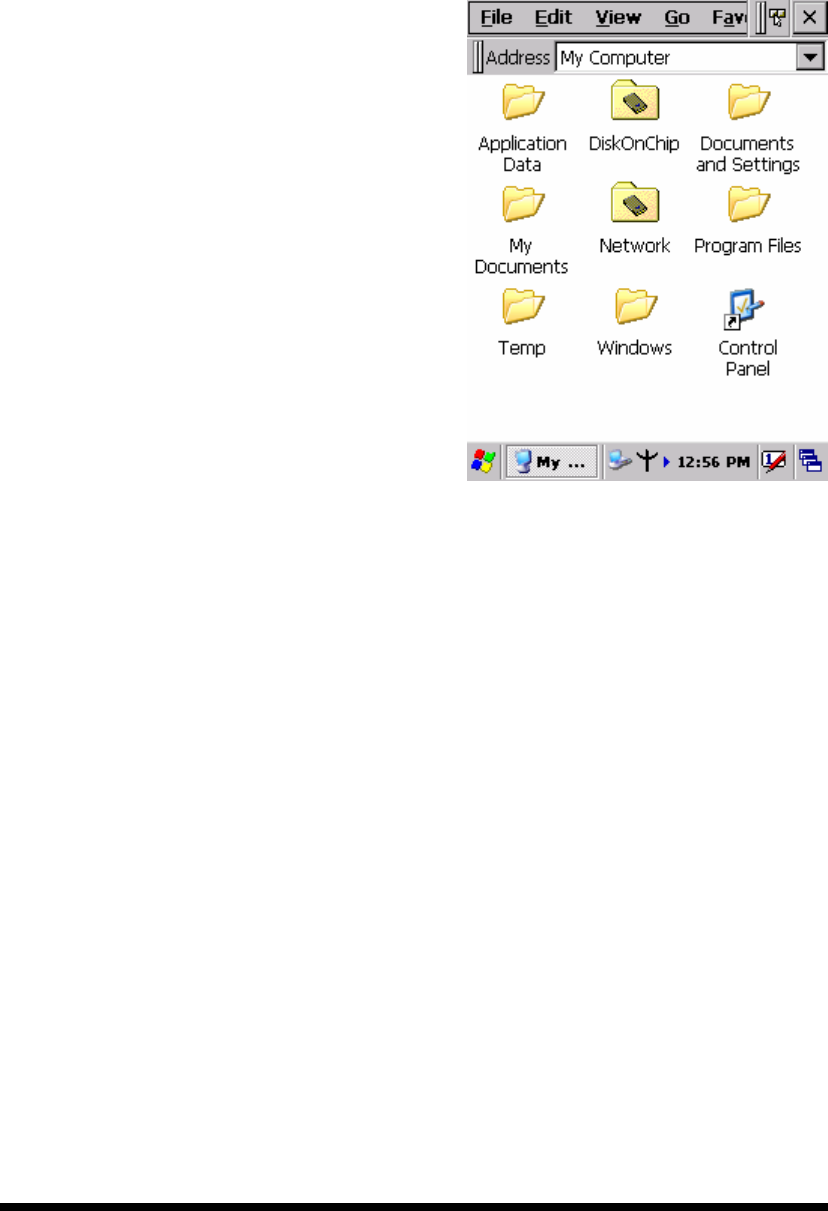This screenshot has width=828, height=1211.
Task: Open the My Documents folder icon
Action: (522, 203)
